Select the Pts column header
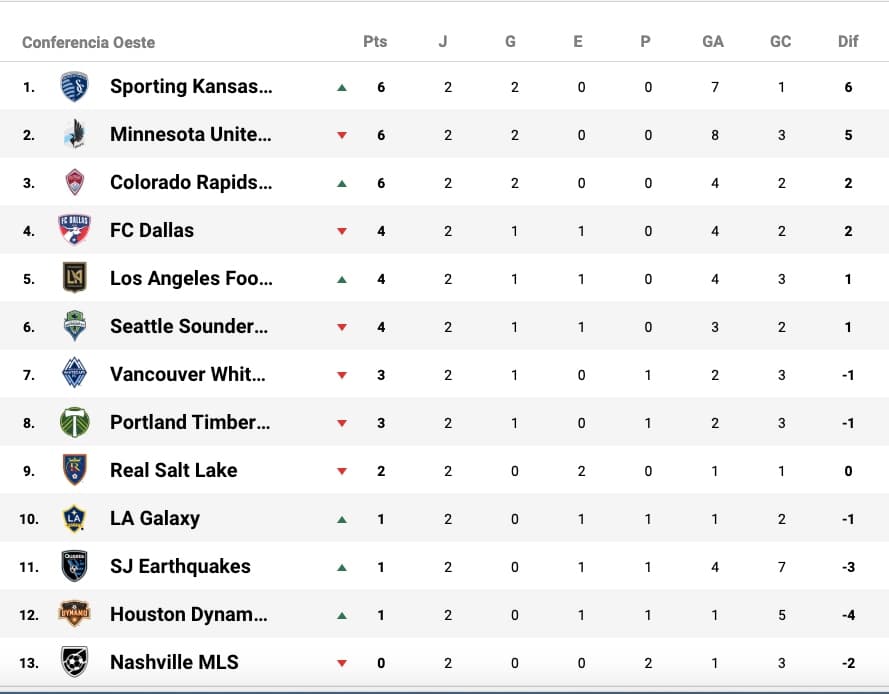889x694 pixels. [x=375, y=42]
